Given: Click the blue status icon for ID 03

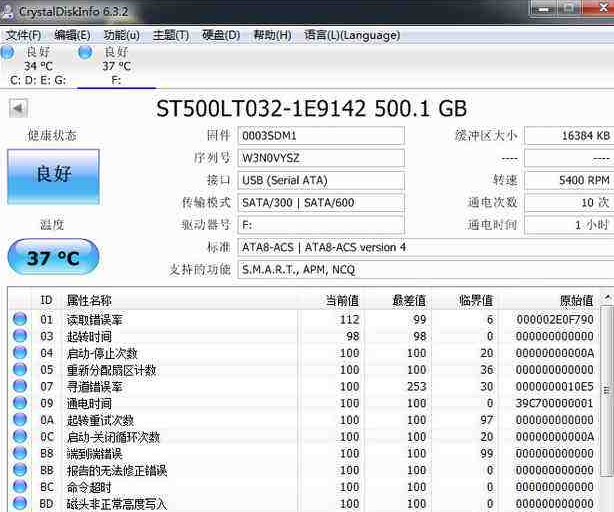Looking at the screenshot, I should pos(20,336).
